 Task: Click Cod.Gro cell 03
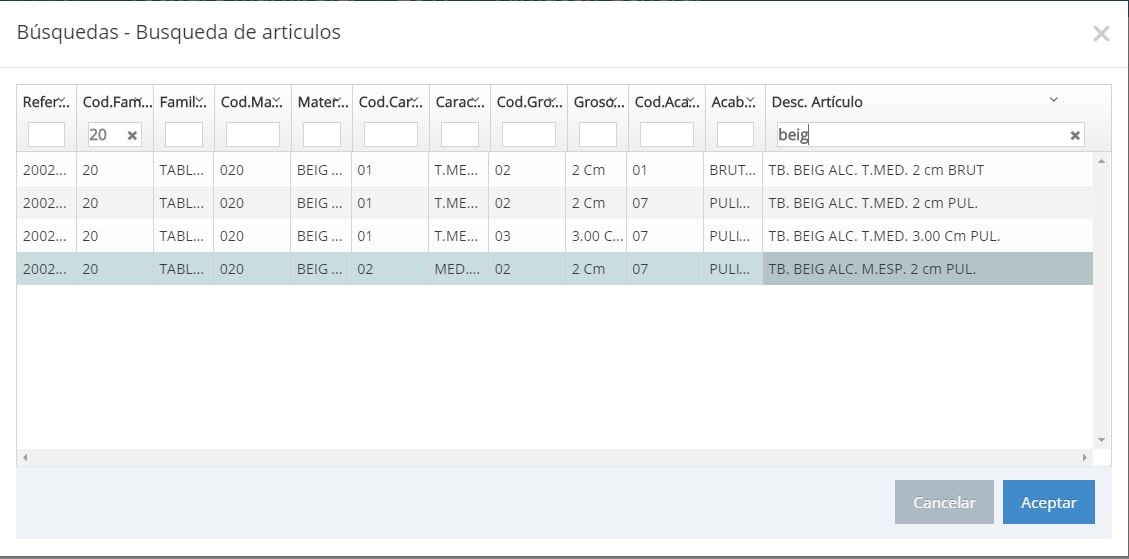[x=527, y=236]
